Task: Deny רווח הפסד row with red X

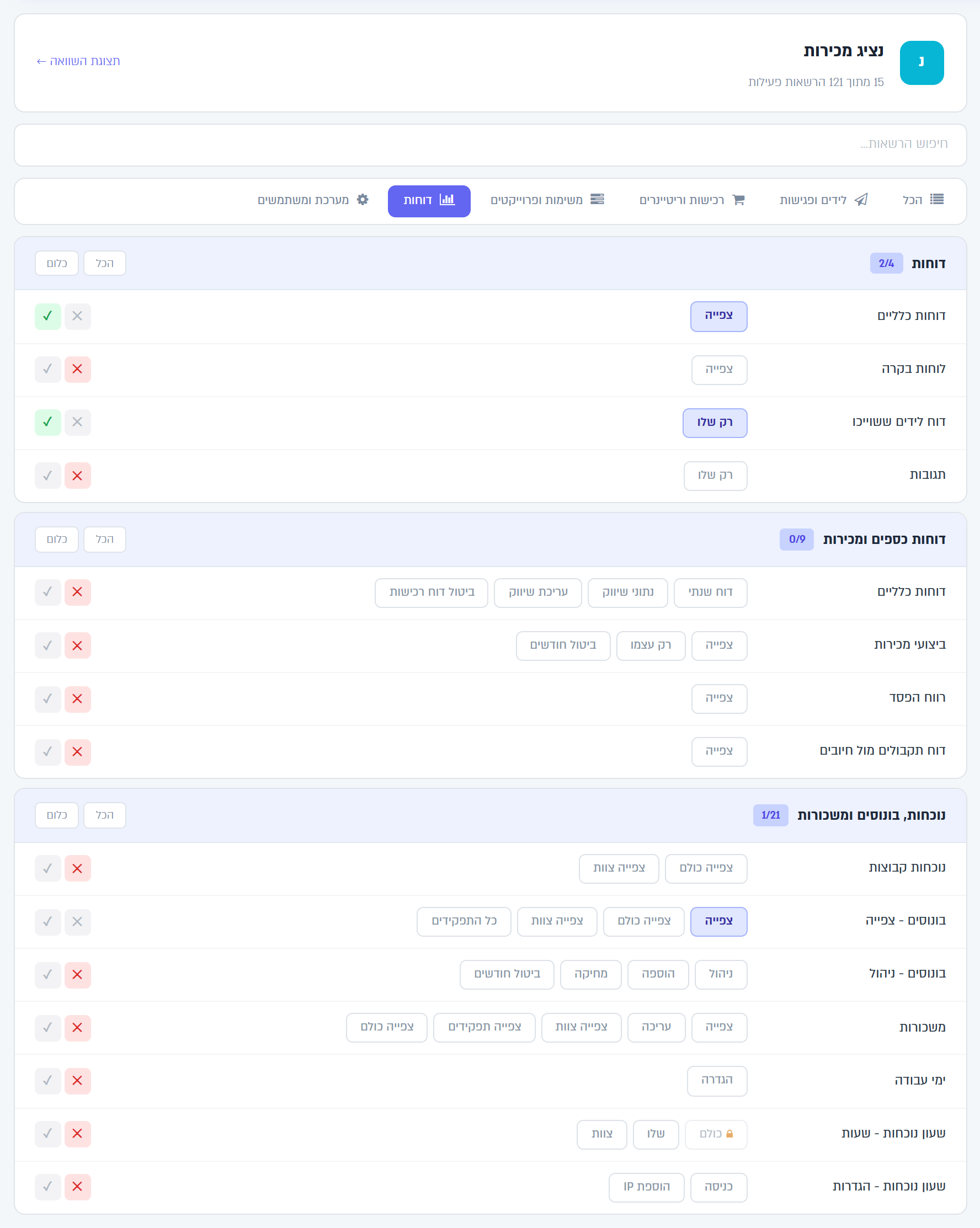Action: click(x=77, y=698)
